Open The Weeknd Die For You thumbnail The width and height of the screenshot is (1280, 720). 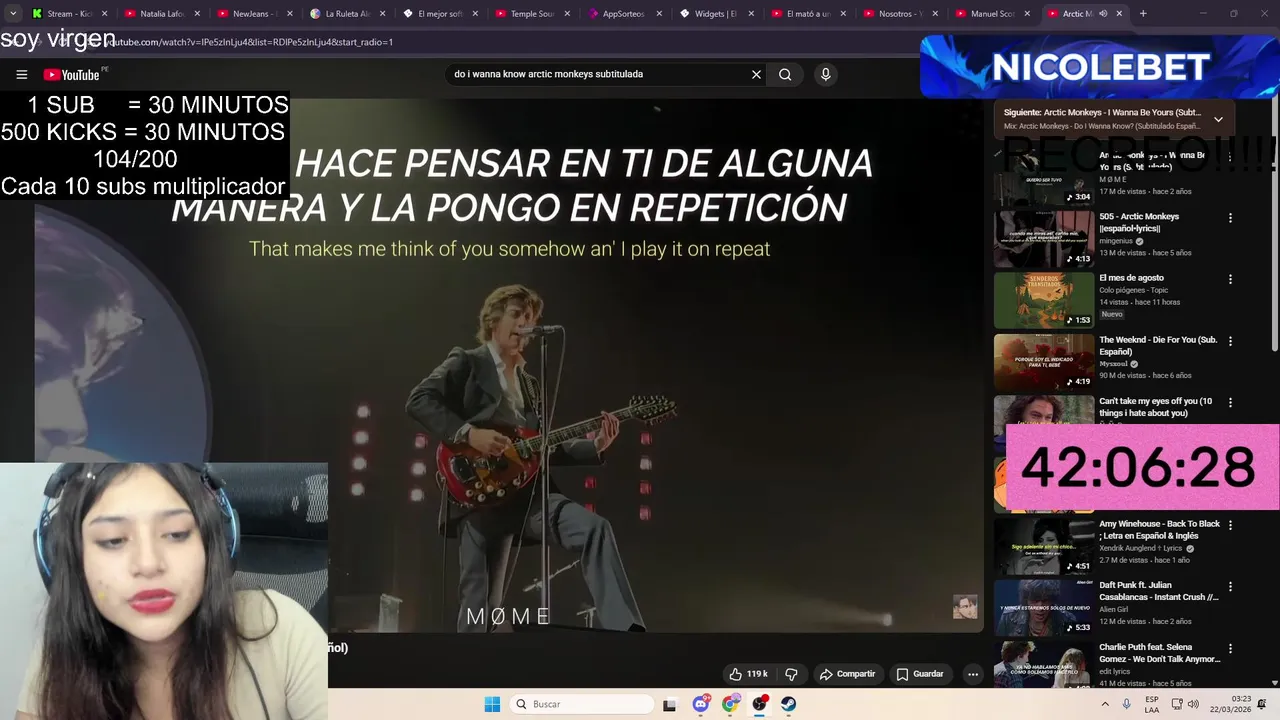click(1044, 361)
